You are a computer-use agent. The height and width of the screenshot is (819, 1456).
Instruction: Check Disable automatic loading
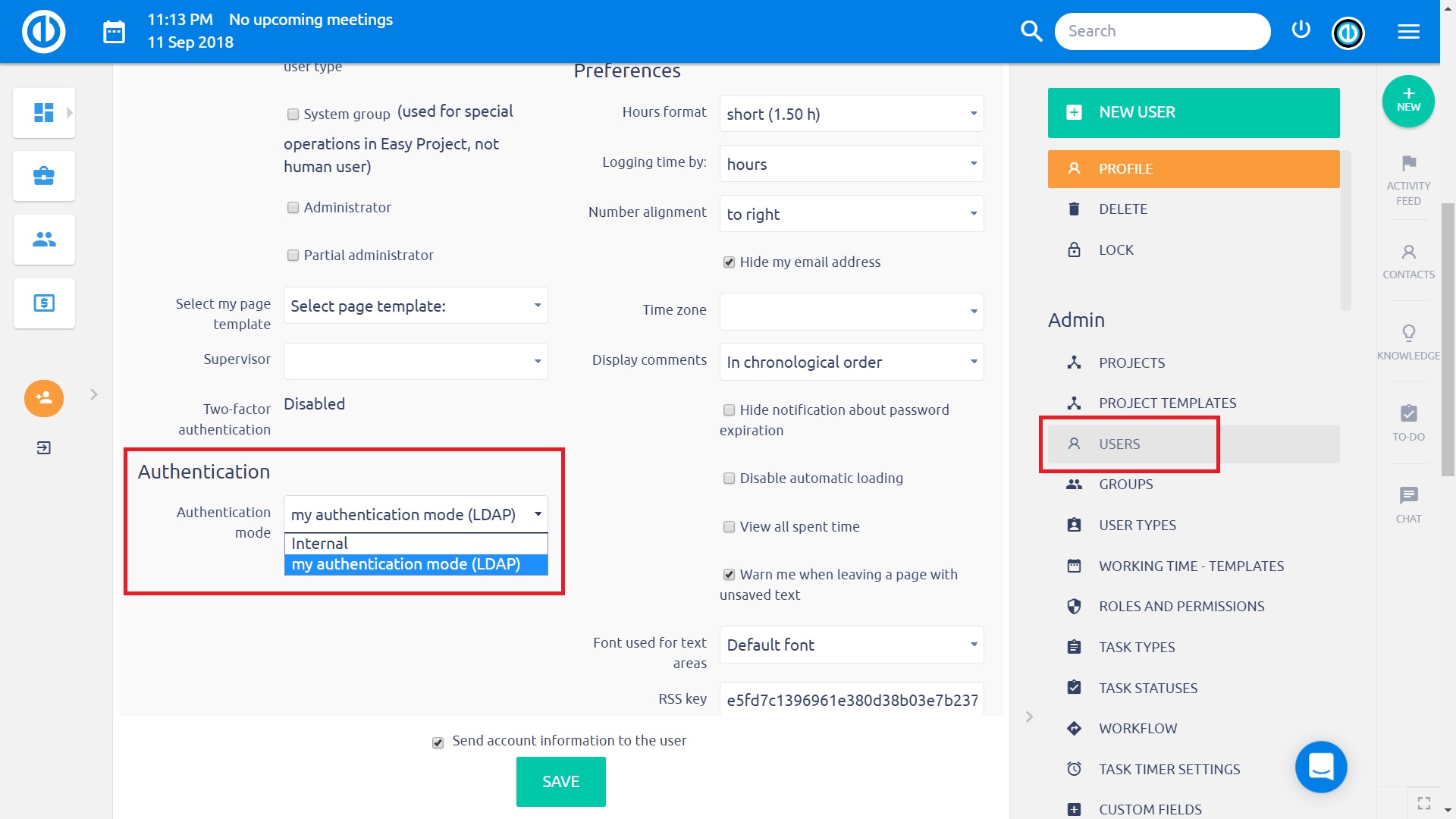point(729,479)
